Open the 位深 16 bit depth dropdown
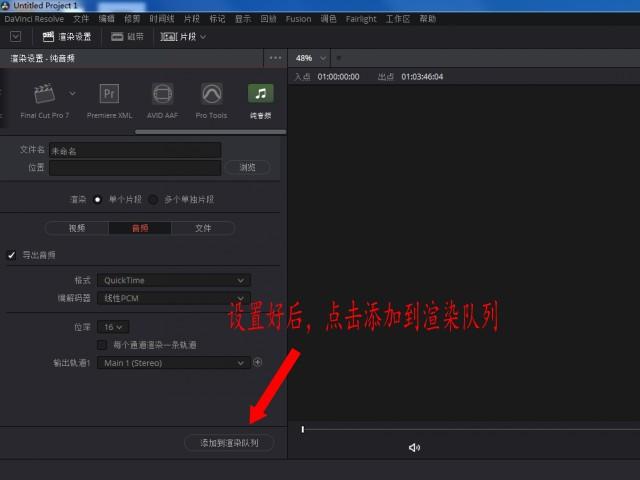 coord(113,327)
